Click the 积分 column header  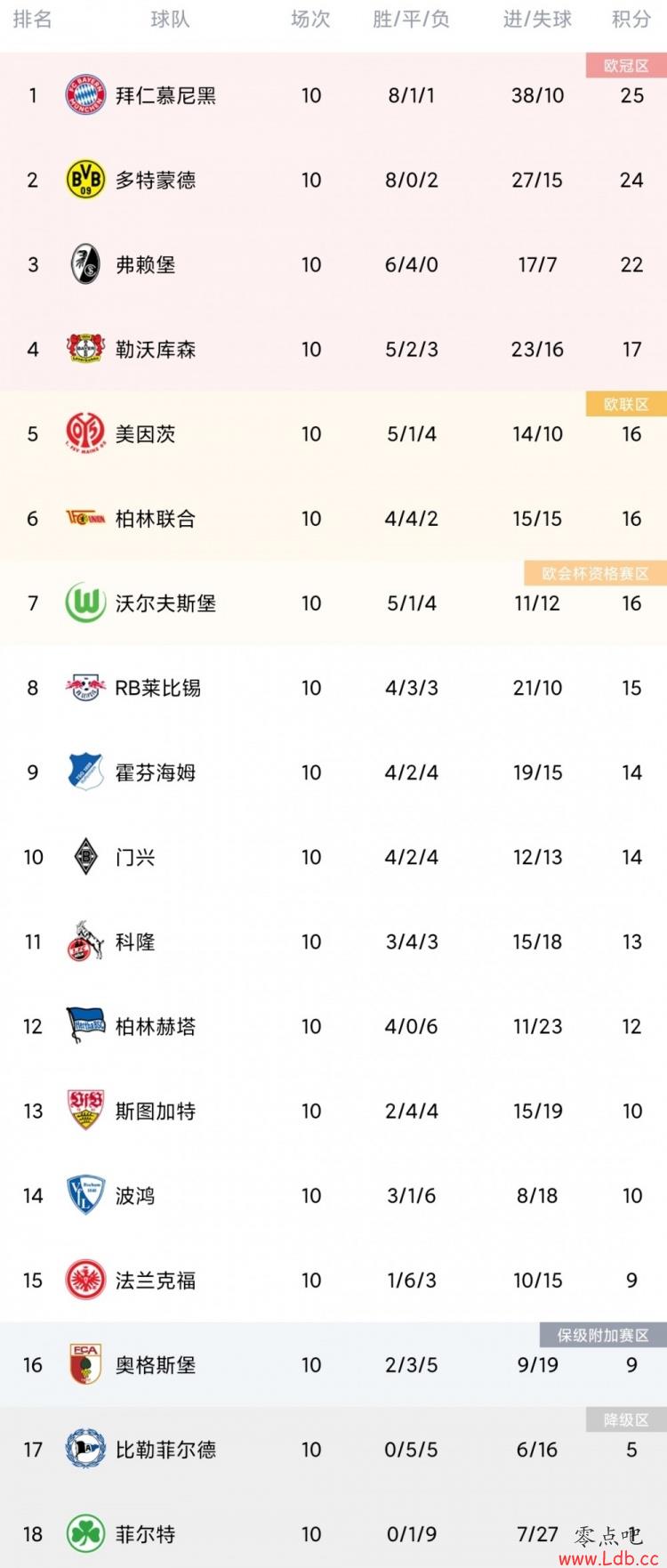click(631, 20)
